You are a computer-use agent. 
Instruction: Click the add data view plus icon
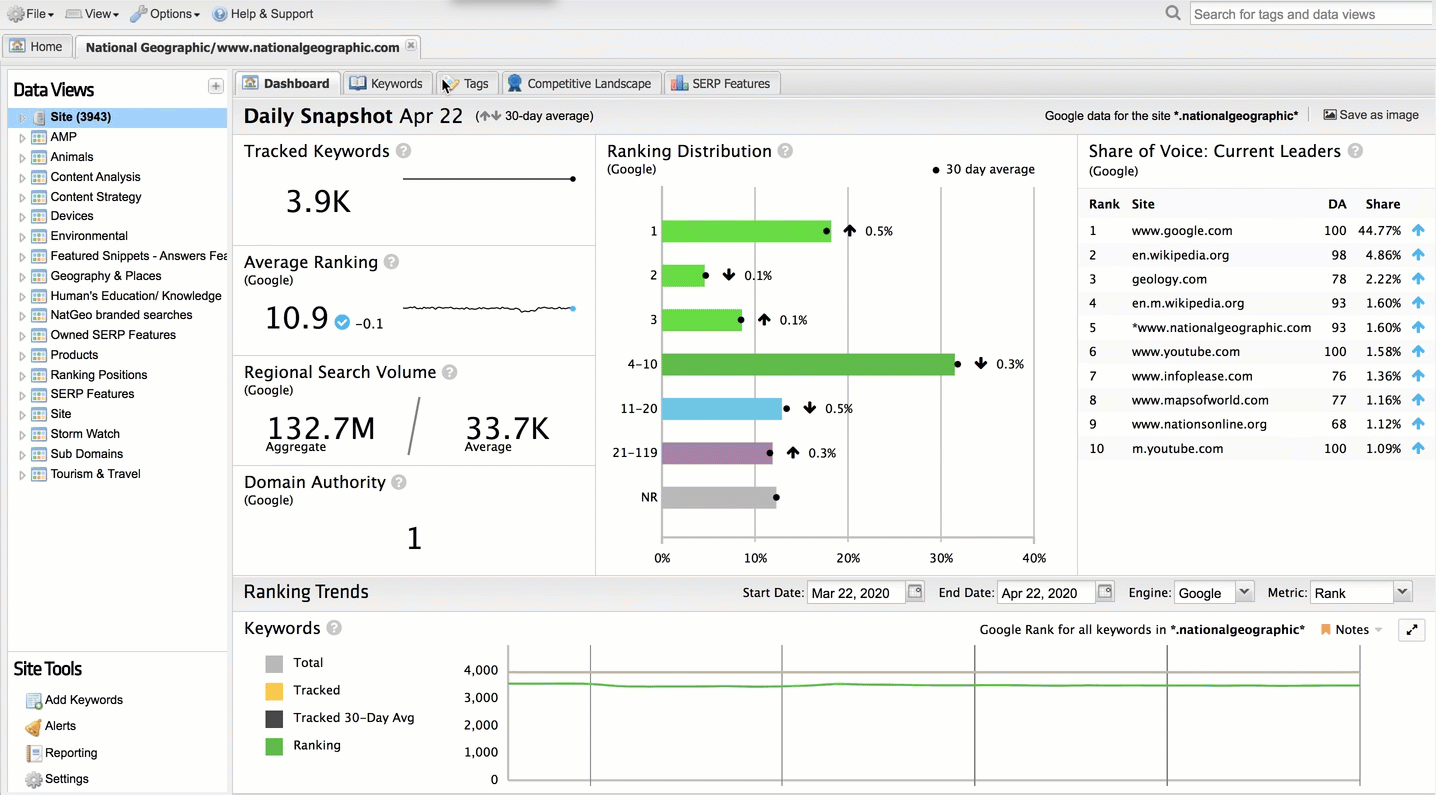tap(215, 87)
